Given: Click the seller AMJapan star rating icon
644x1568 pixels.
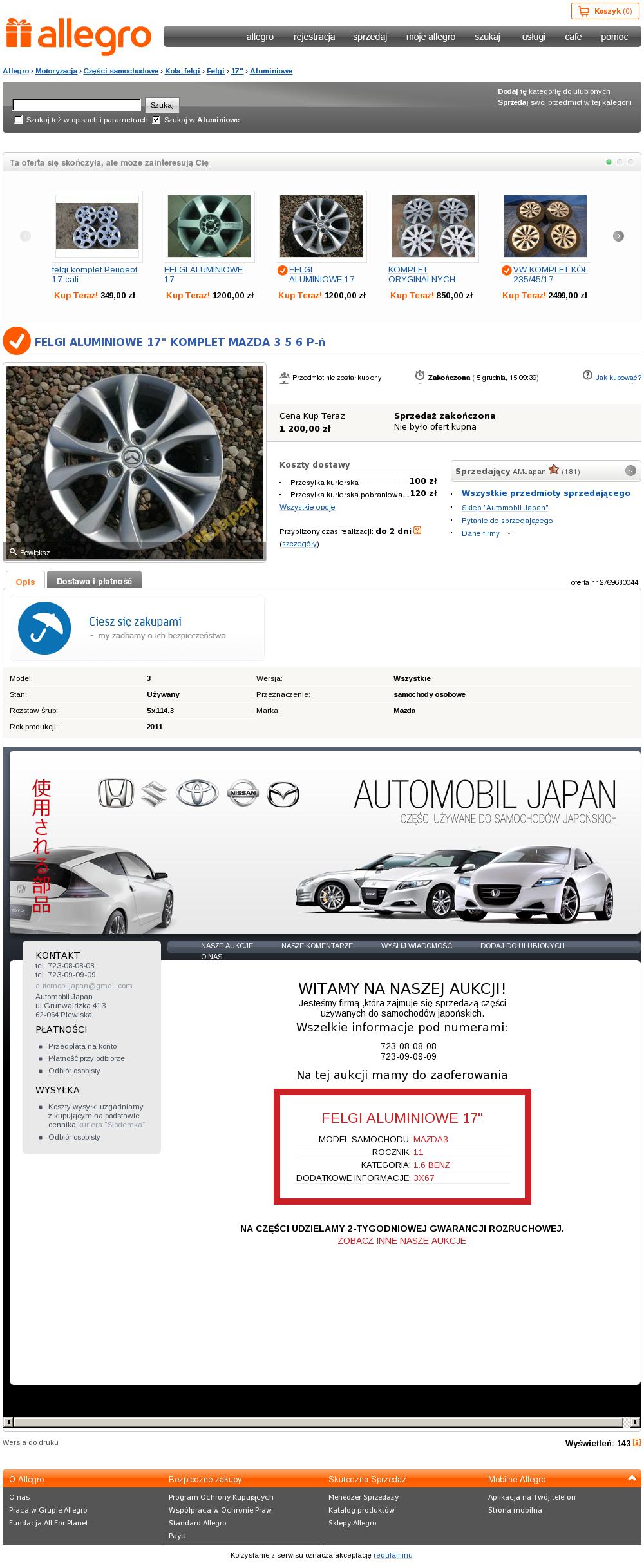Looking at the screenshot, I should point(553,470).
